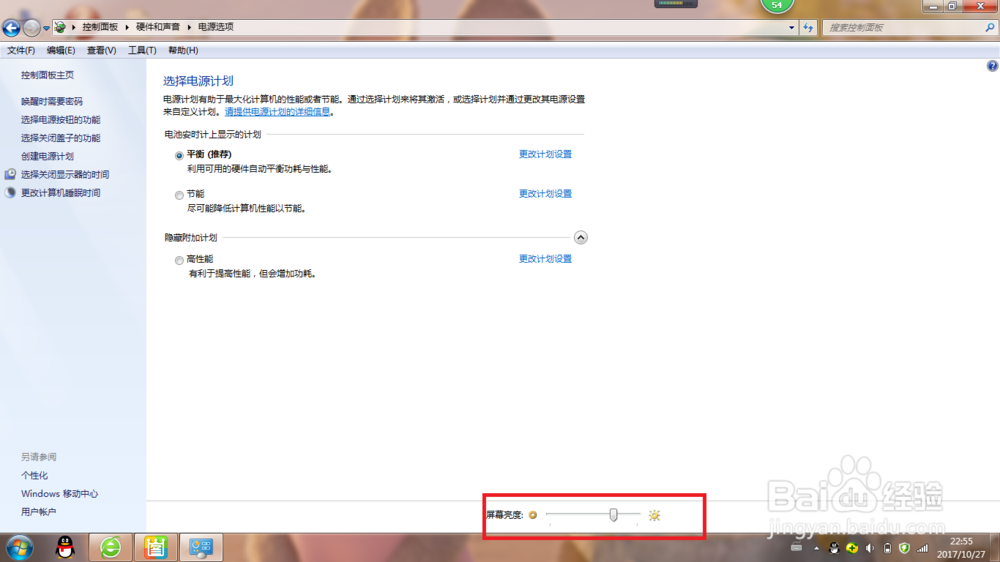Image resolution: width=1000 pixels, height=562 pixels.
Task: Open 选择关闭显示器的时间
Action: pos(65,174)
